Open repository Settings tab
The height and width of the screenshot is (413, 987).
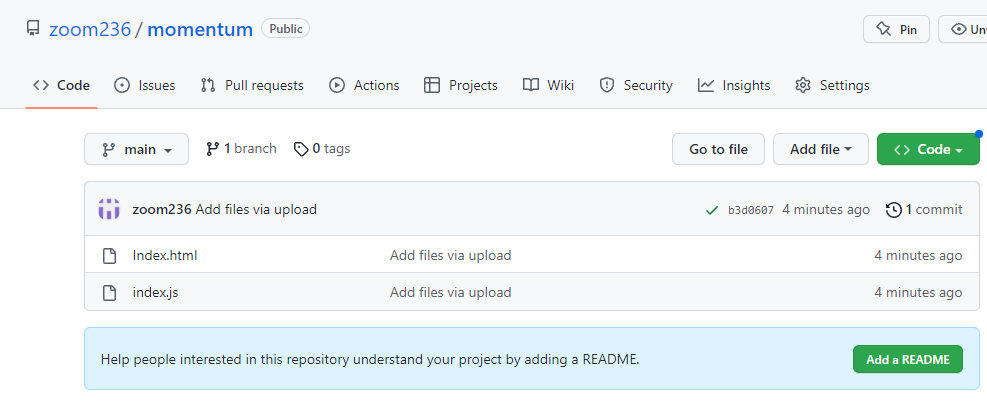[832, 85]
